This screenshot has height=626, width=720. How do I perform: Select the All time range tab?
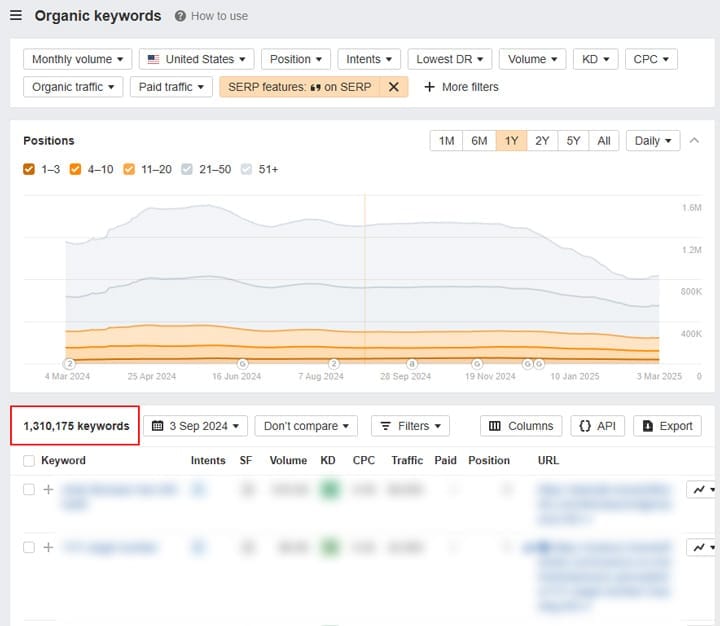pyautogui.click(x=604, y=141)
